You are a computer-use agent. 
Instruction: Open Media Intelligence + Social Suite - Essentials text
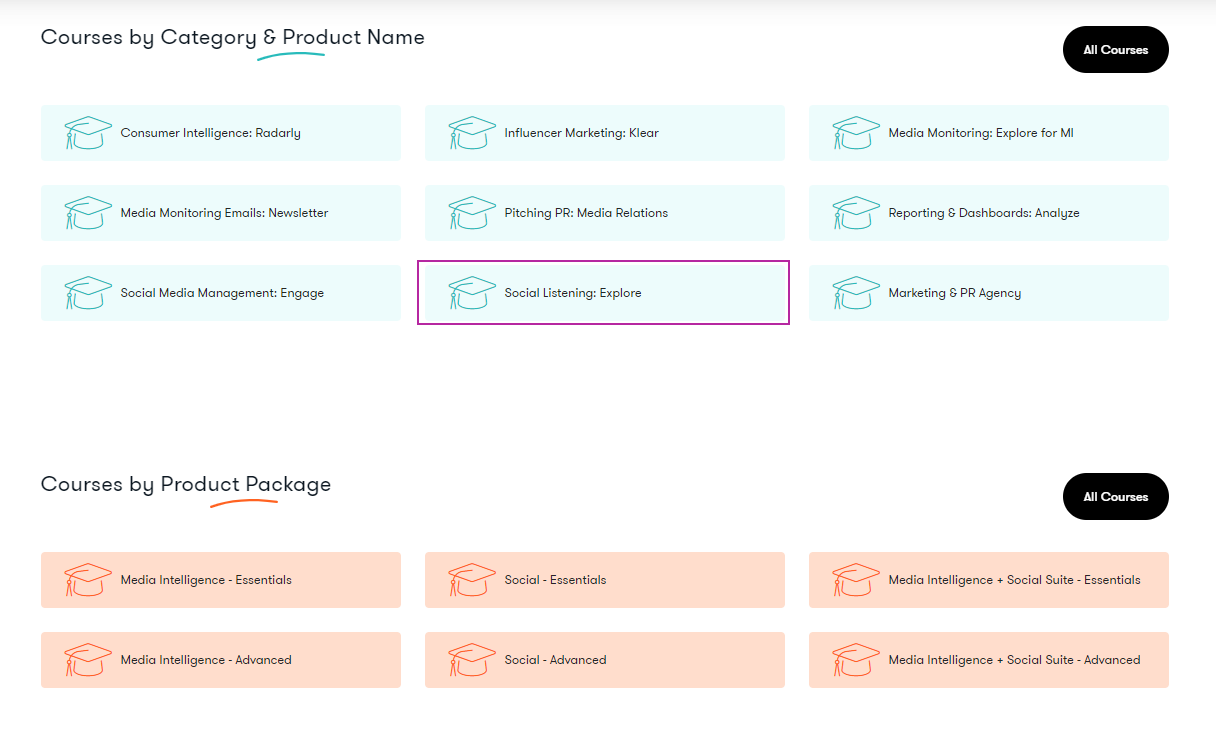[x=1015, y=580]
